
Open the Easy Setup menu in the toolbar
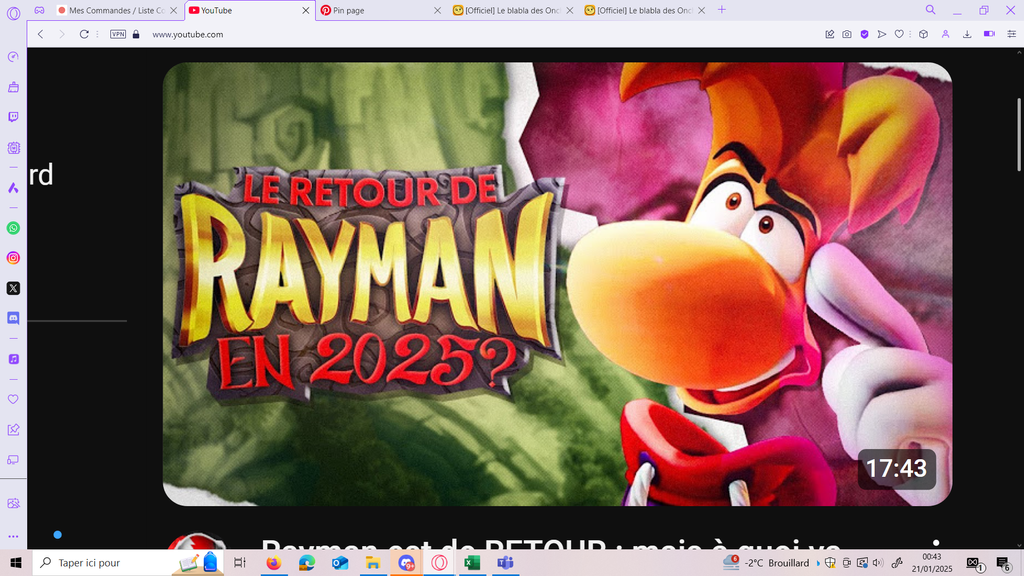pos(1011,34)
